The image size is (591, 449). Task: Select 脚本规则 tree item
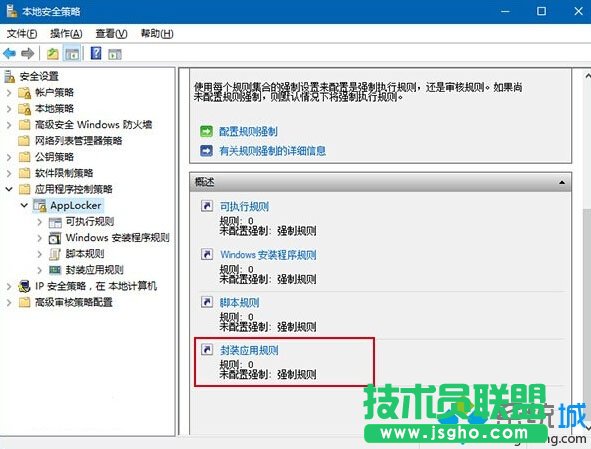[x=85, y=254]
